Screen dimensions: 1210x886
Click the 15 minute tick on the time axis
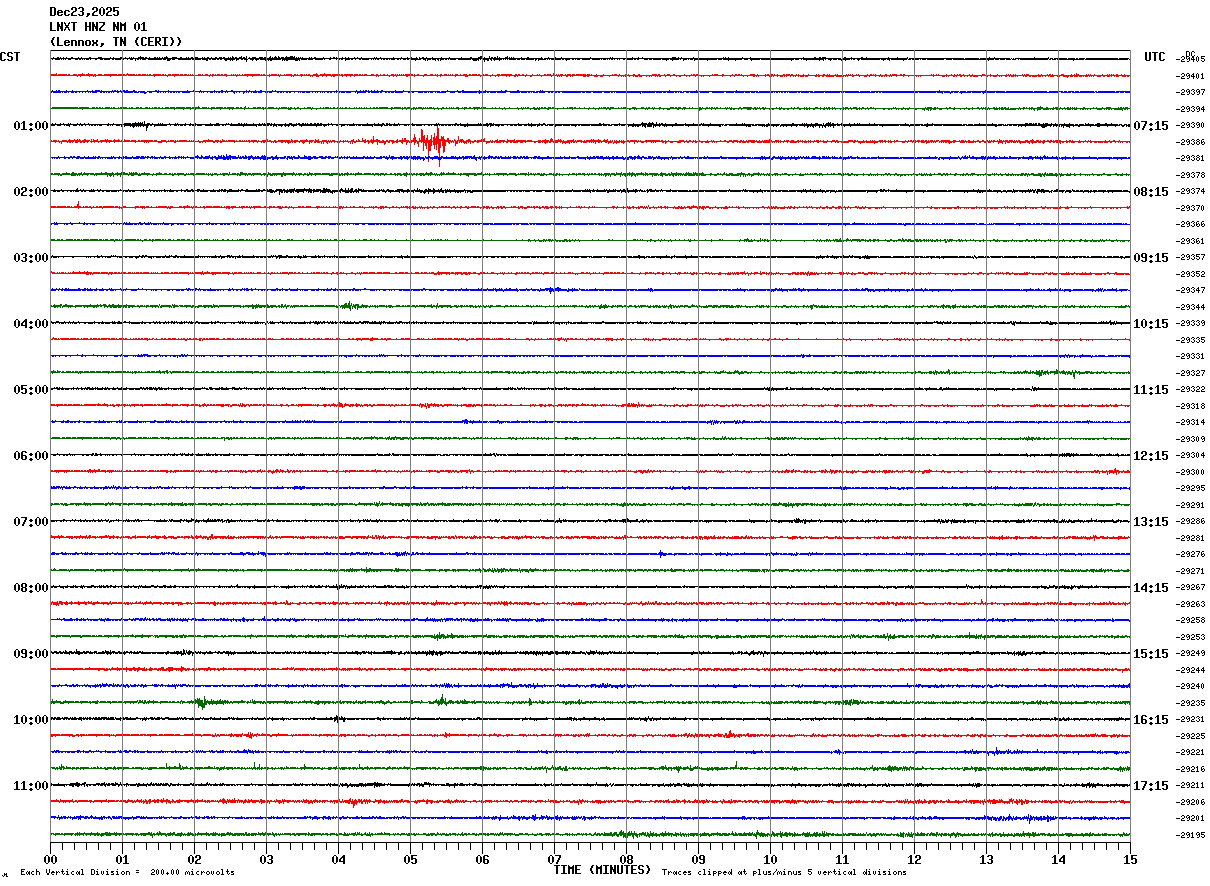[x=1129, y=859]
